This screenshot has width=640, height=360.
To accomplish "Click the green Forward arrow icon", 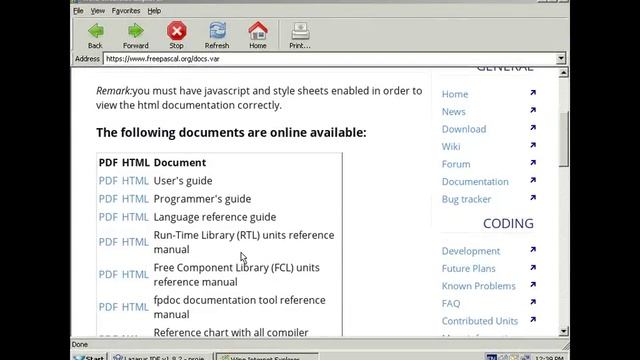I will pyautogui.click(x=136, y=31).
